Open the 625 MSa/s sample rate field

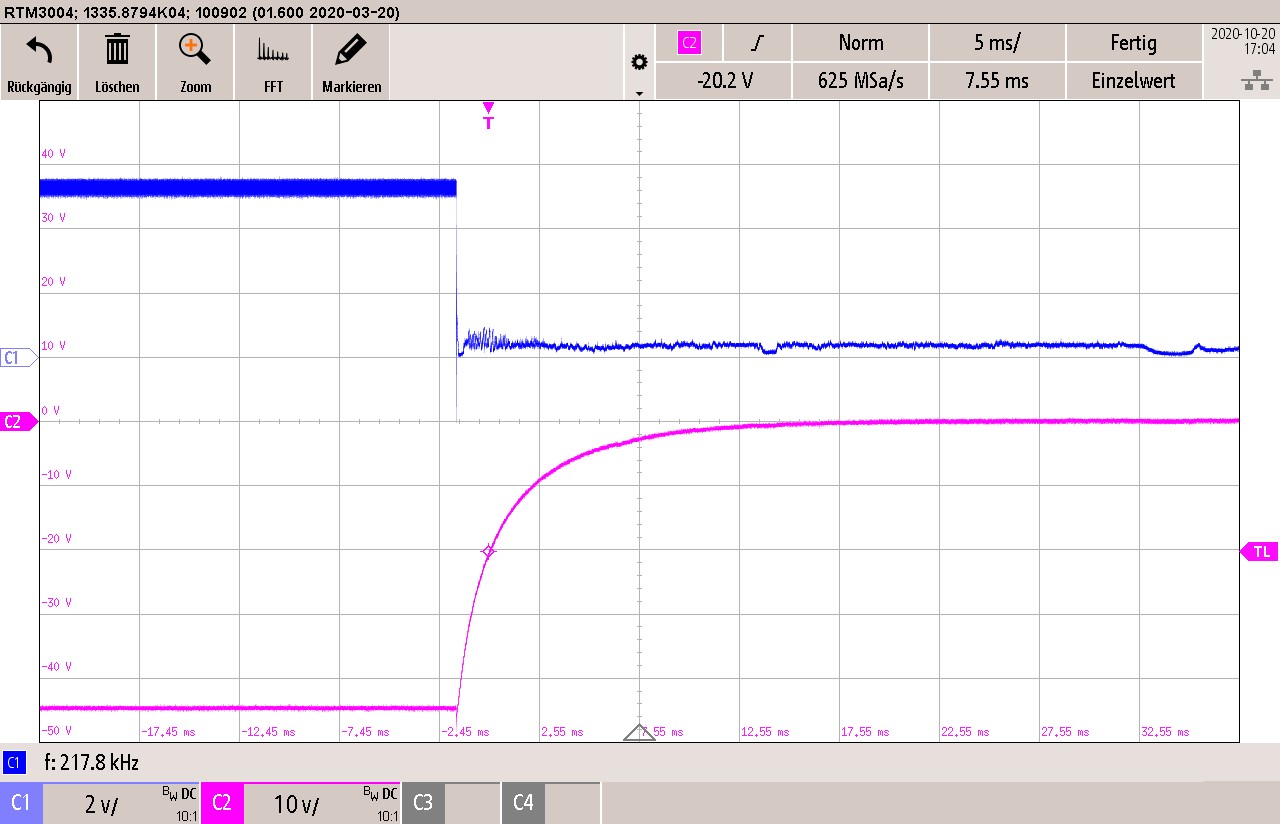coord(861,81)
